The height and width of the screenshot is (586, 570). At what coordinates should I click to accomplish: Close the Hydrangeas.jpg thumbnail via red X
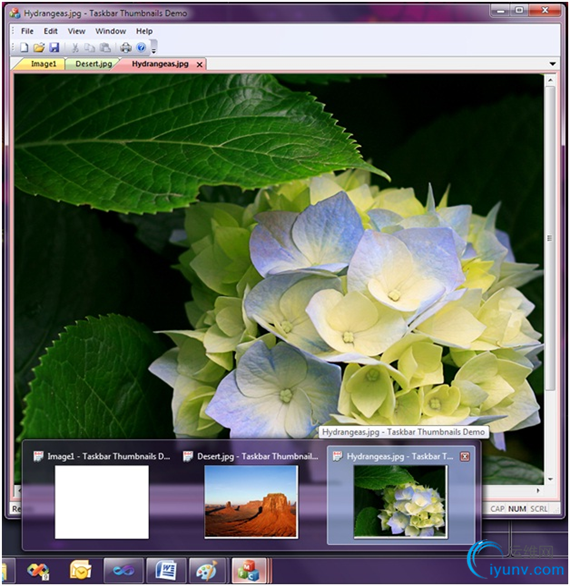[465, 456]
